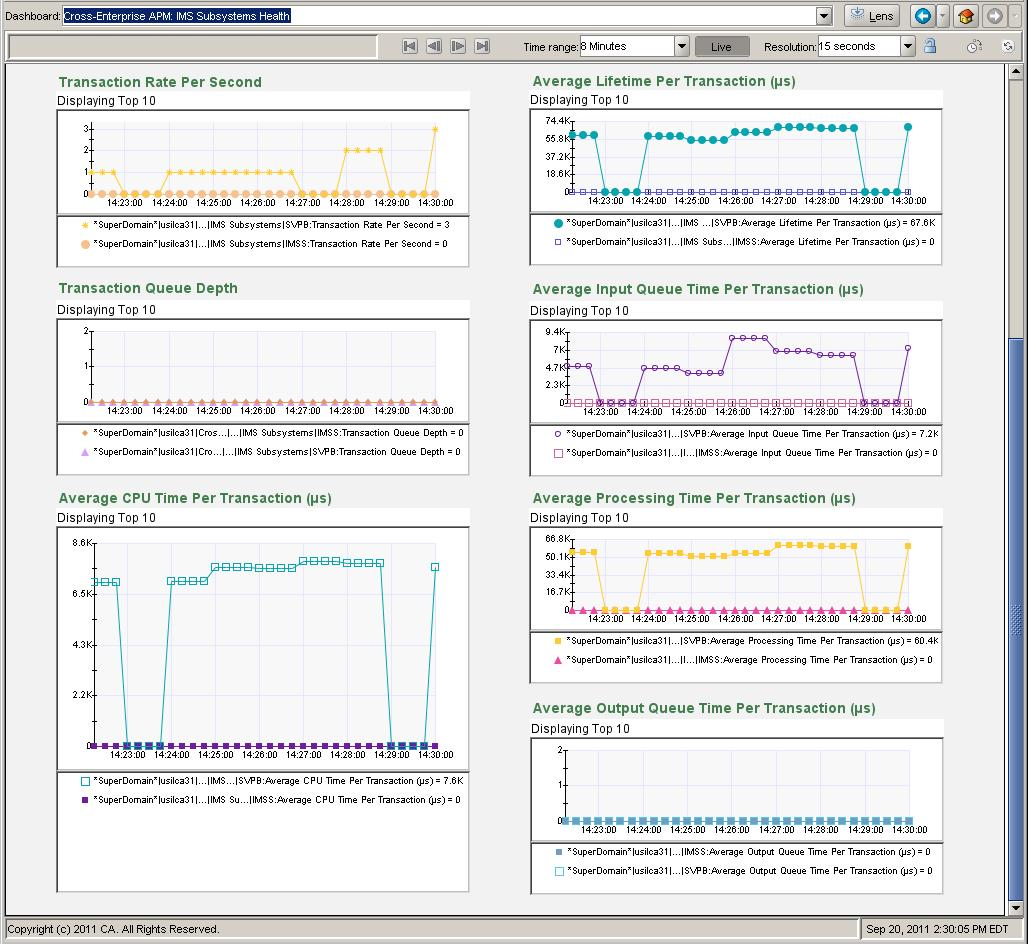This screenshot has width=1028, height=944.
Task: Click yellow star swatch for SVPB Transaction Rate
Action: (85, 225)
